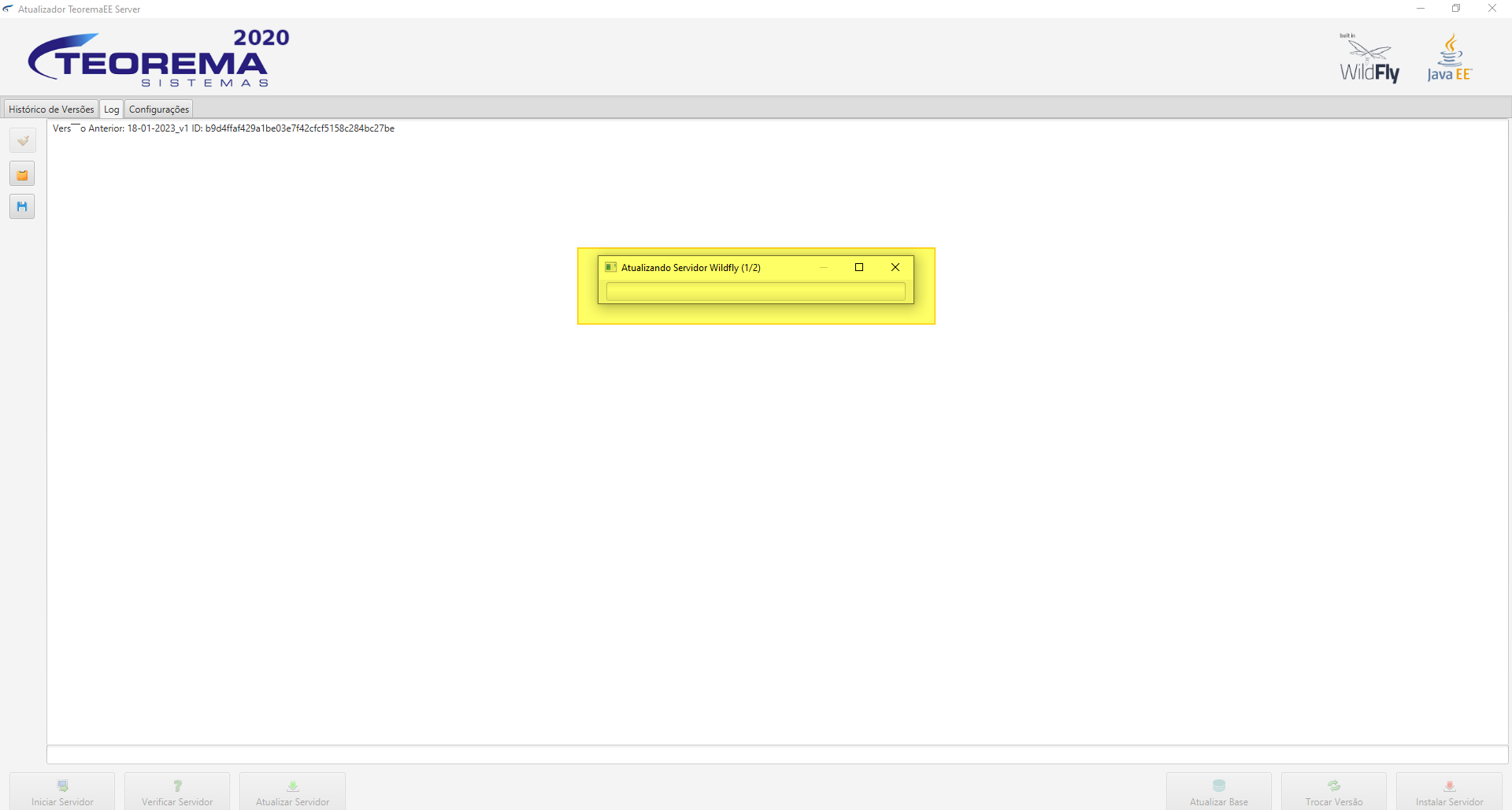Maximize the Atualizando Servidor Wildfly dialog
Image resolution: width=1512 pixels, height=810 pixels.
[859, 267]
